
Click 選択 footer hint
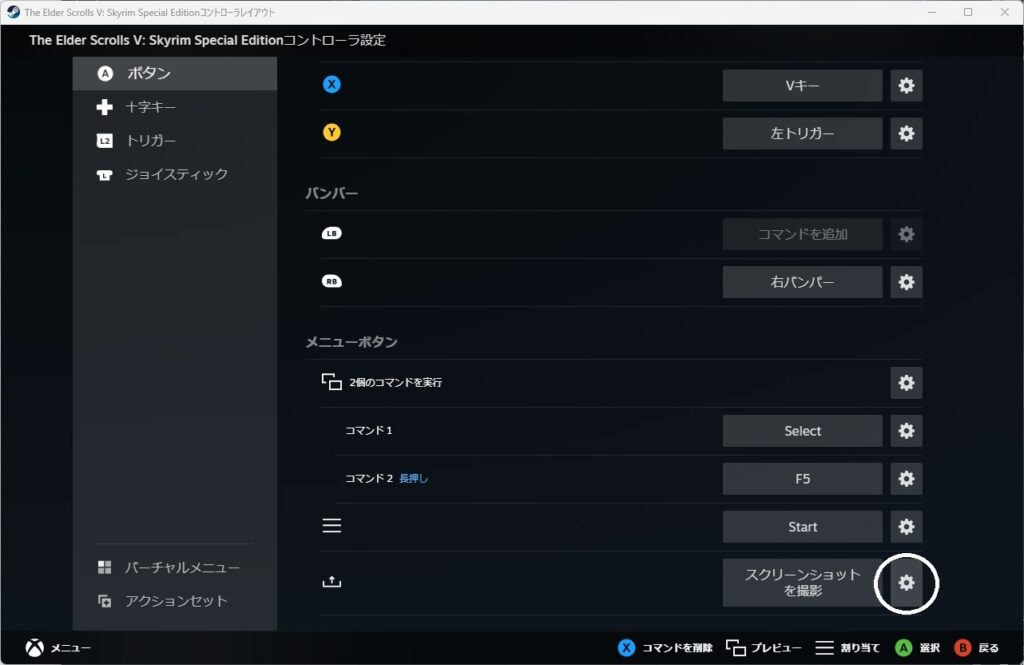[x=917, y=647]
